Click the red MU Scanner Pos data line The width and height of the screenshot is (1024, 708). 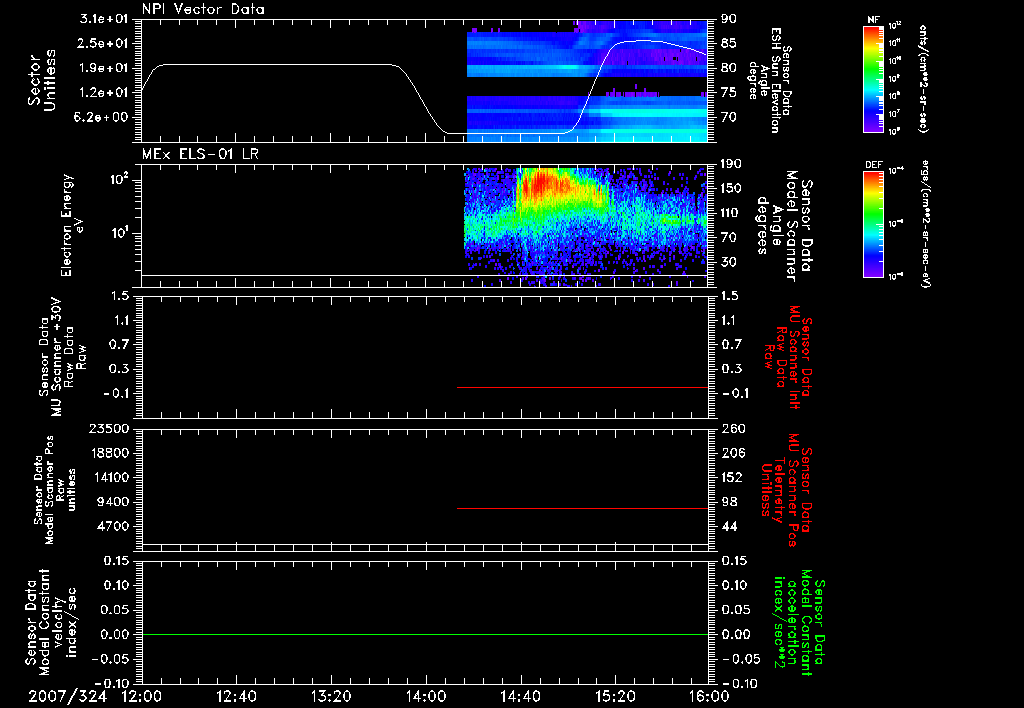click(583, 508)
